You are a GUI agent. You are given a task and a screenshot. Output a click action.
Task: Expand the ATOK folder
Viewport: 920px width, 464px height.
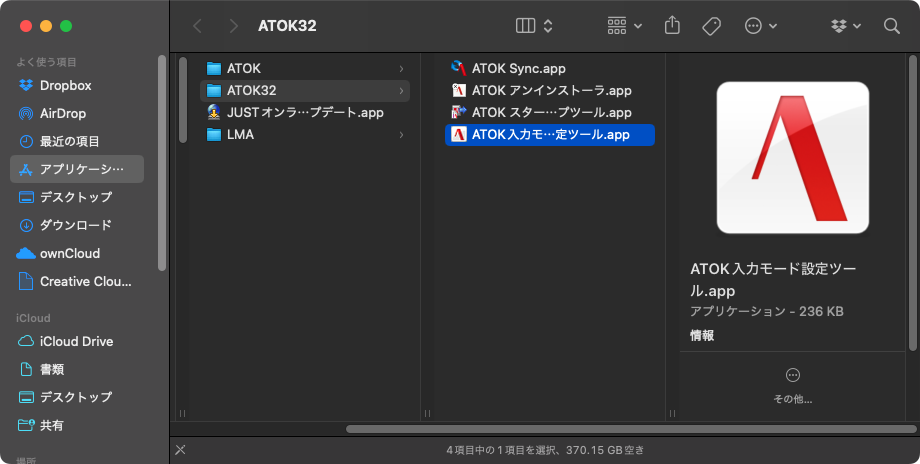pos(305,69)
